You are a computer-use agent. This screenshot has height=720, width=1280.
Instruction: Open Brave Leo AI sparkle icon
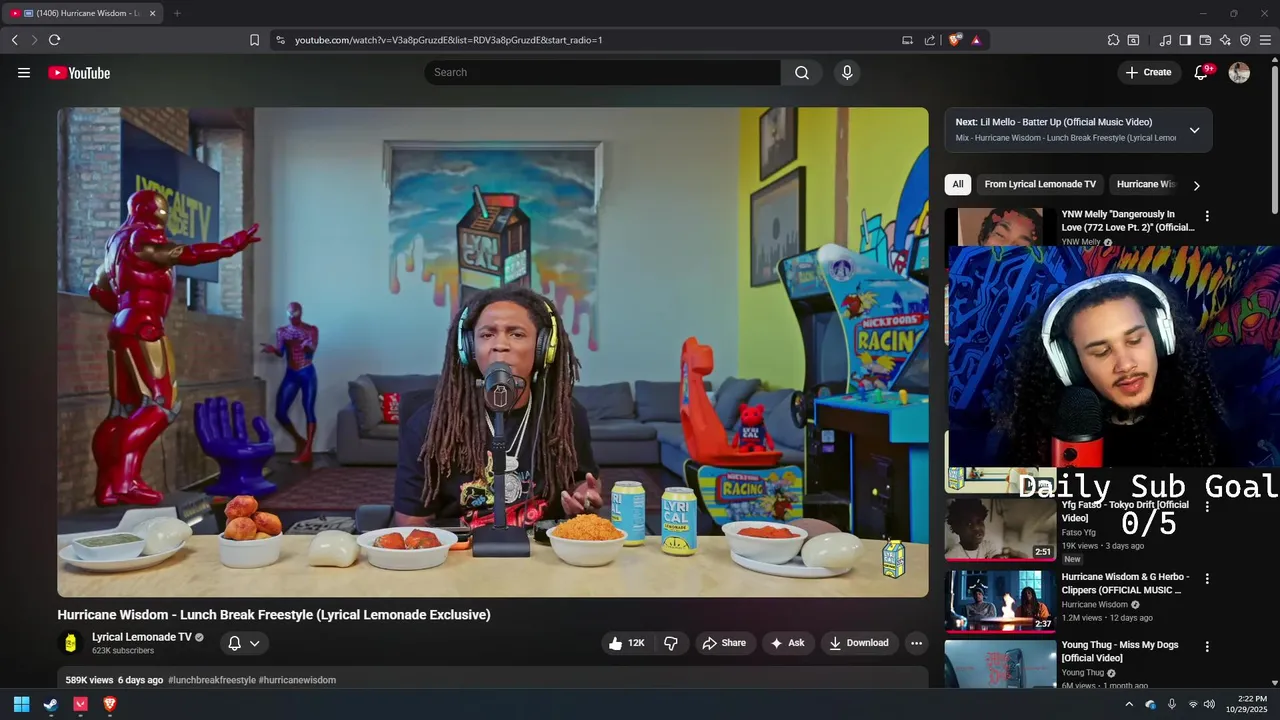(x=1225, y=40)
